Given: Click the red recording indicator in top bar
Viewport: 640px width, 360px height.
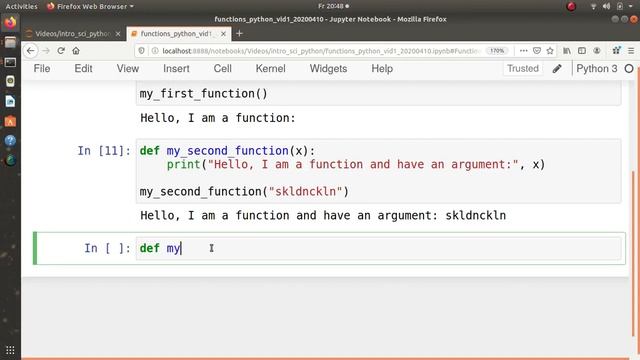Looking at the screenshot, I should pos(571,6).
